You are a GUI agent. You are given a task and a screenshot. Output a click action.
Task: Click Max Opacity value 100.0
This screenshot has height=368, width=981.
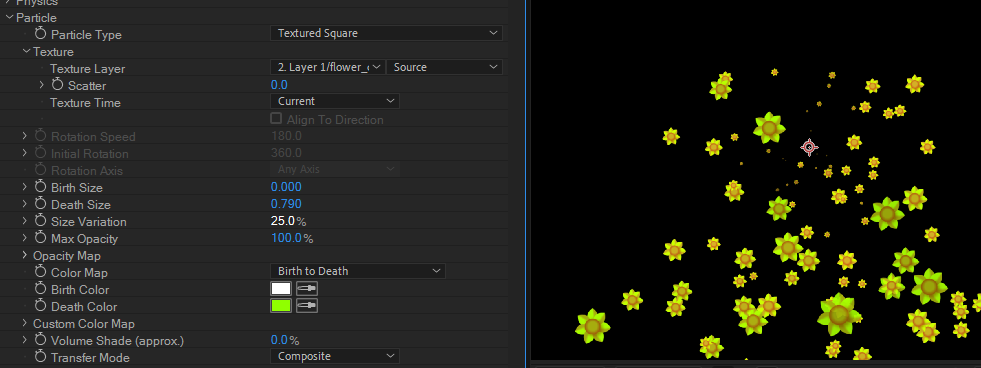(x=286, y=238)
